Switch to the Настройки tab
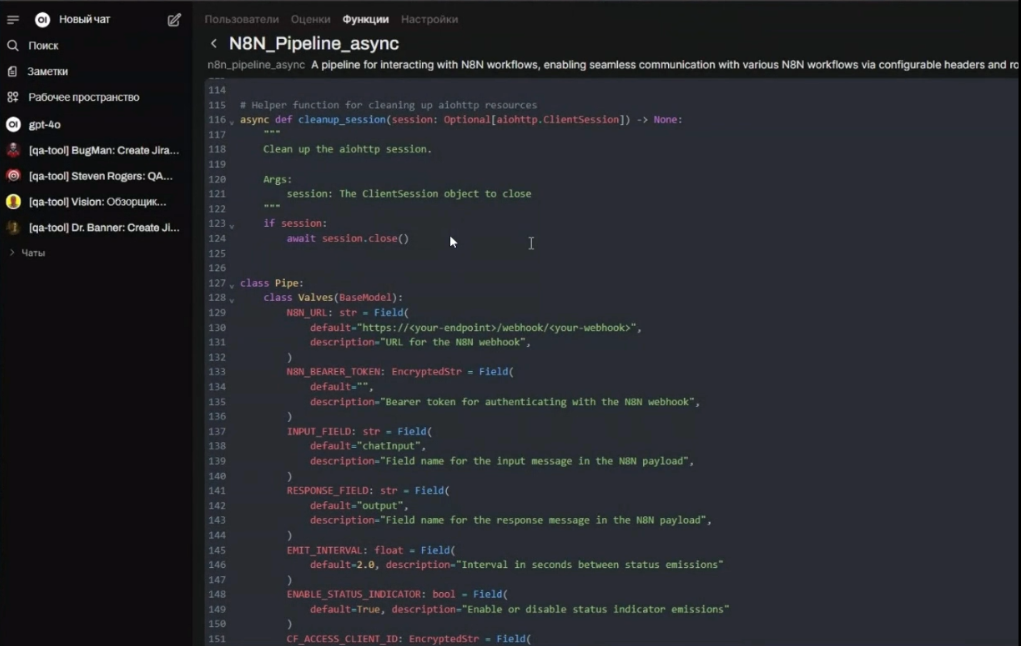 tap(429, 19)
